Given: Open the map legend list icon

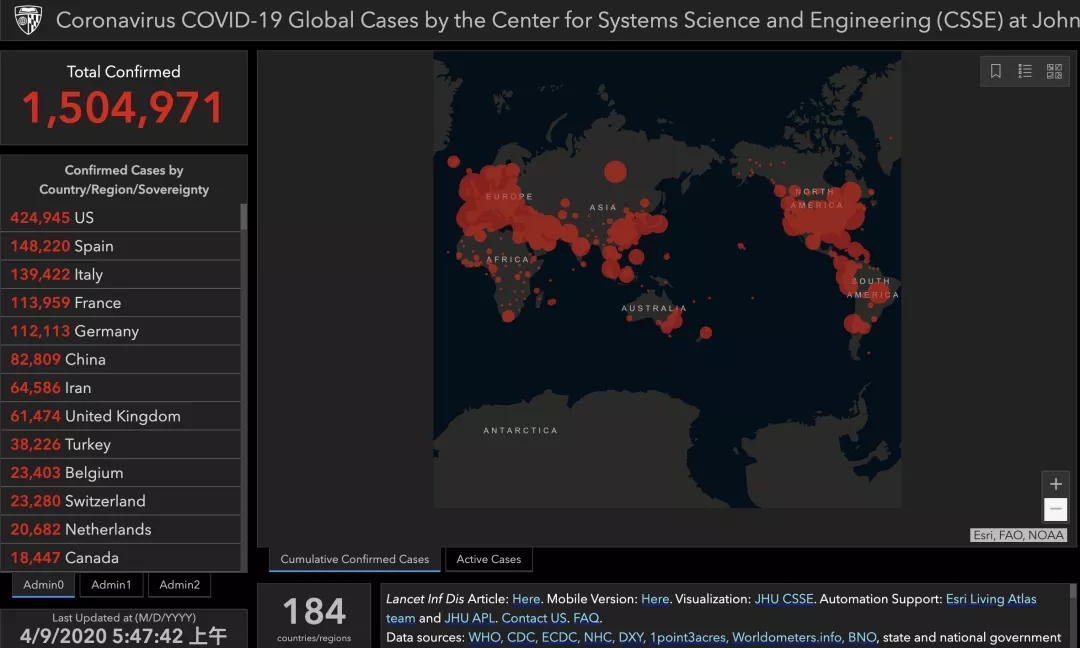Looking at the screenshot, I should tap(1025, 71).
